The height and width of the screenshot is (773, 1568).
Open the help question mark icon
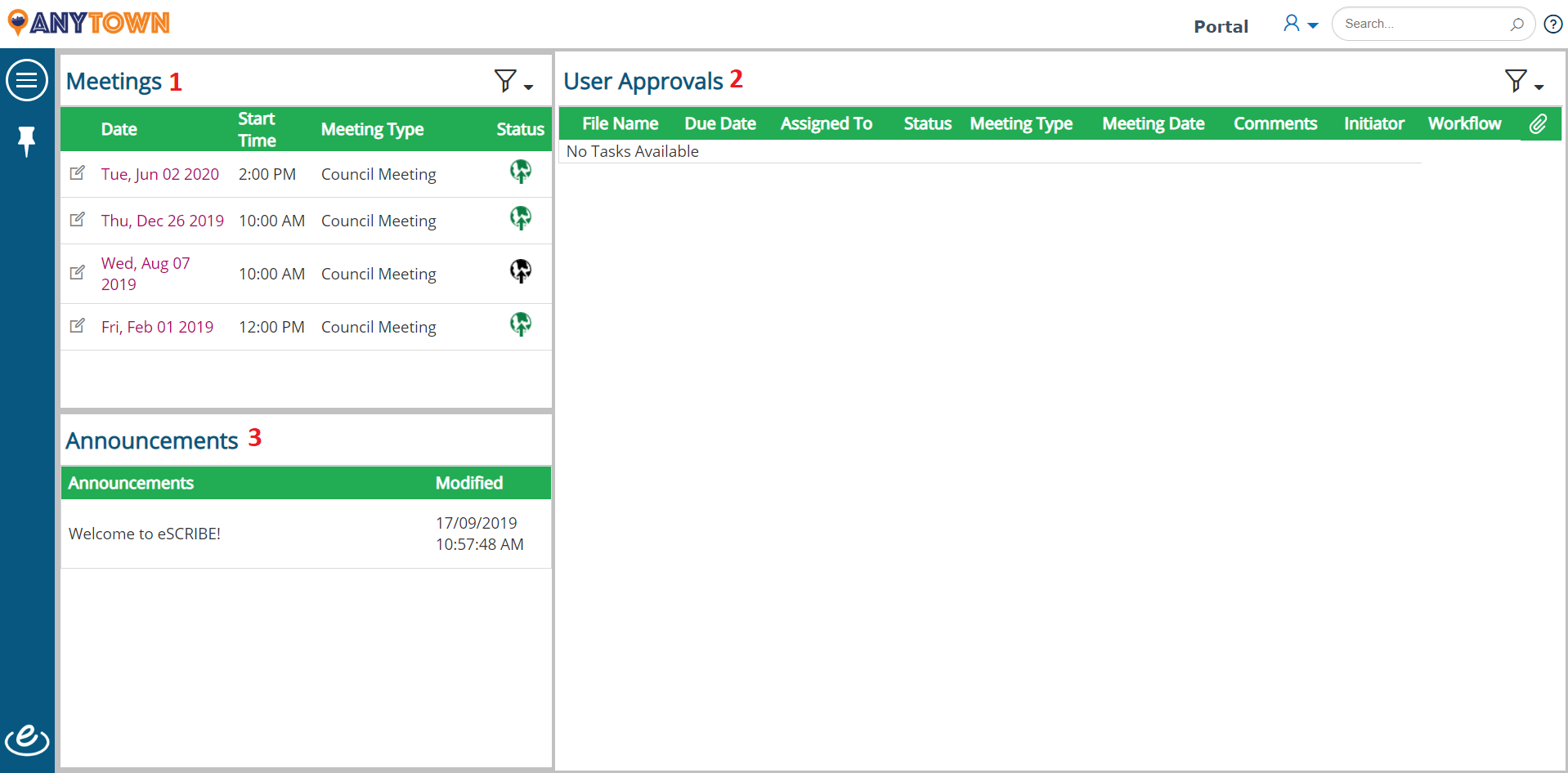click(1553, 24)
